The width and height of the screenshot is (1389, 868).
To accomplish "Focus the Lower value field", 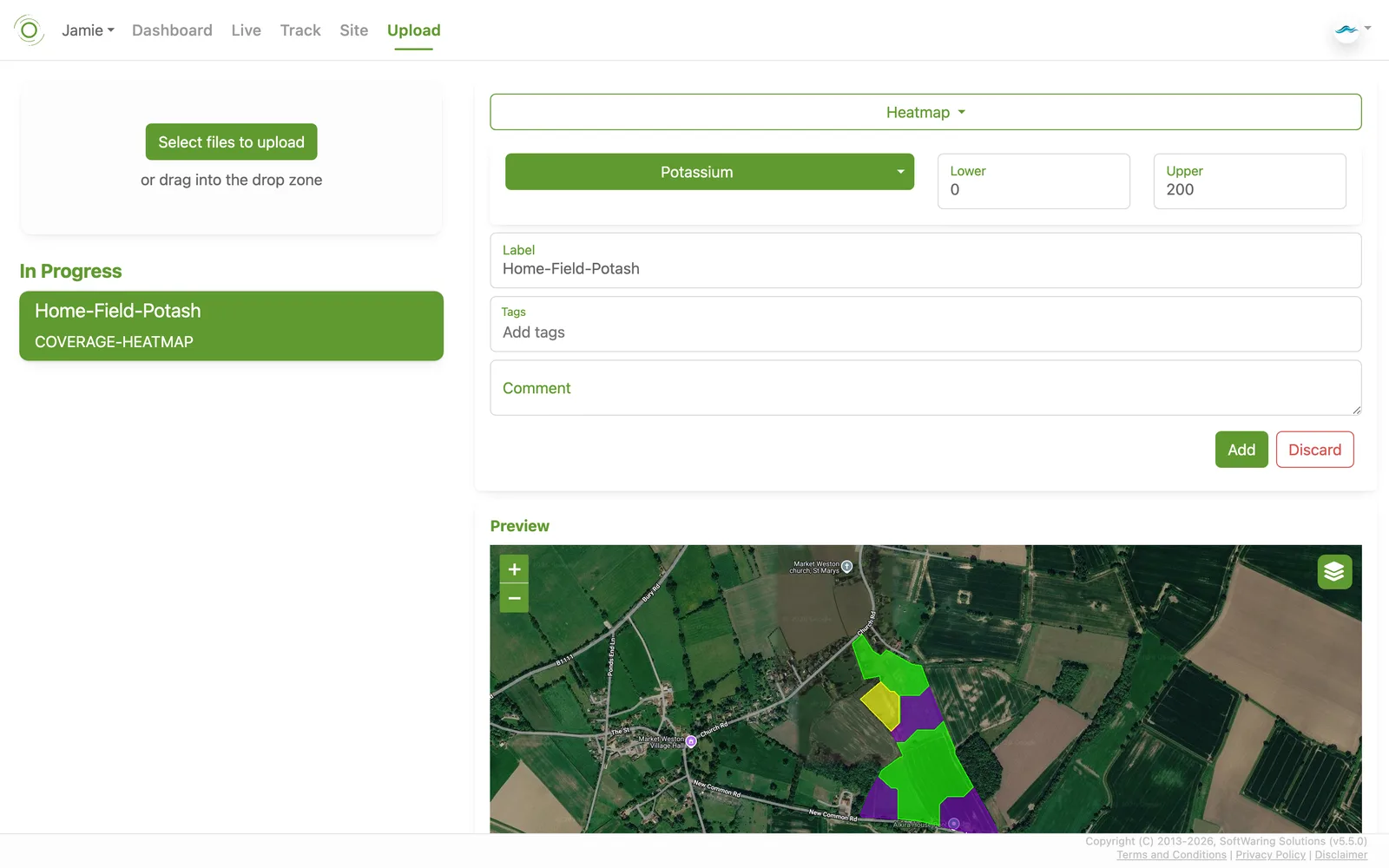I will [x=1033, y=181].
